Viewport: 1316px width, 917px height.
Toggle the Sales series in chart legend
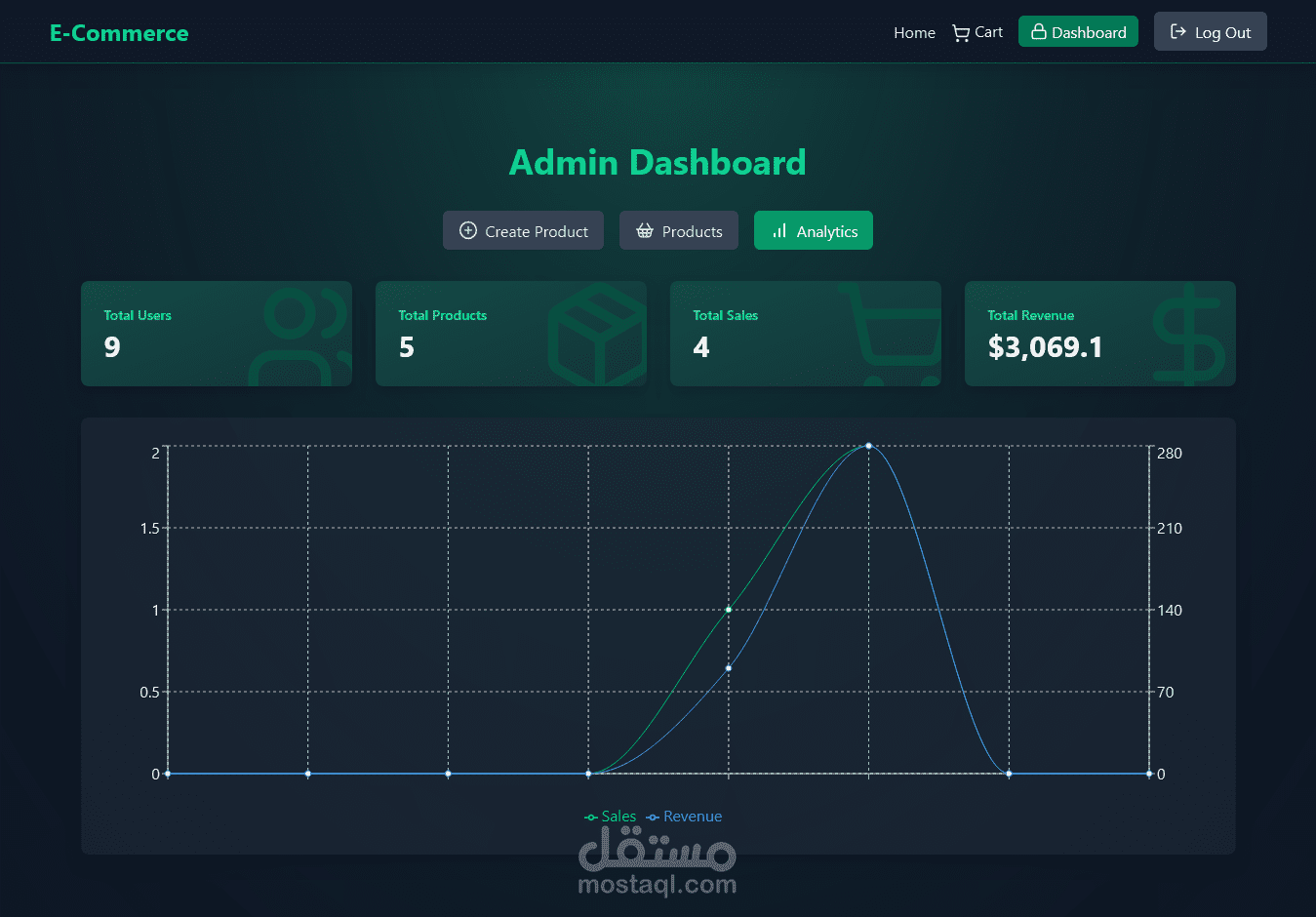point(610,817)
